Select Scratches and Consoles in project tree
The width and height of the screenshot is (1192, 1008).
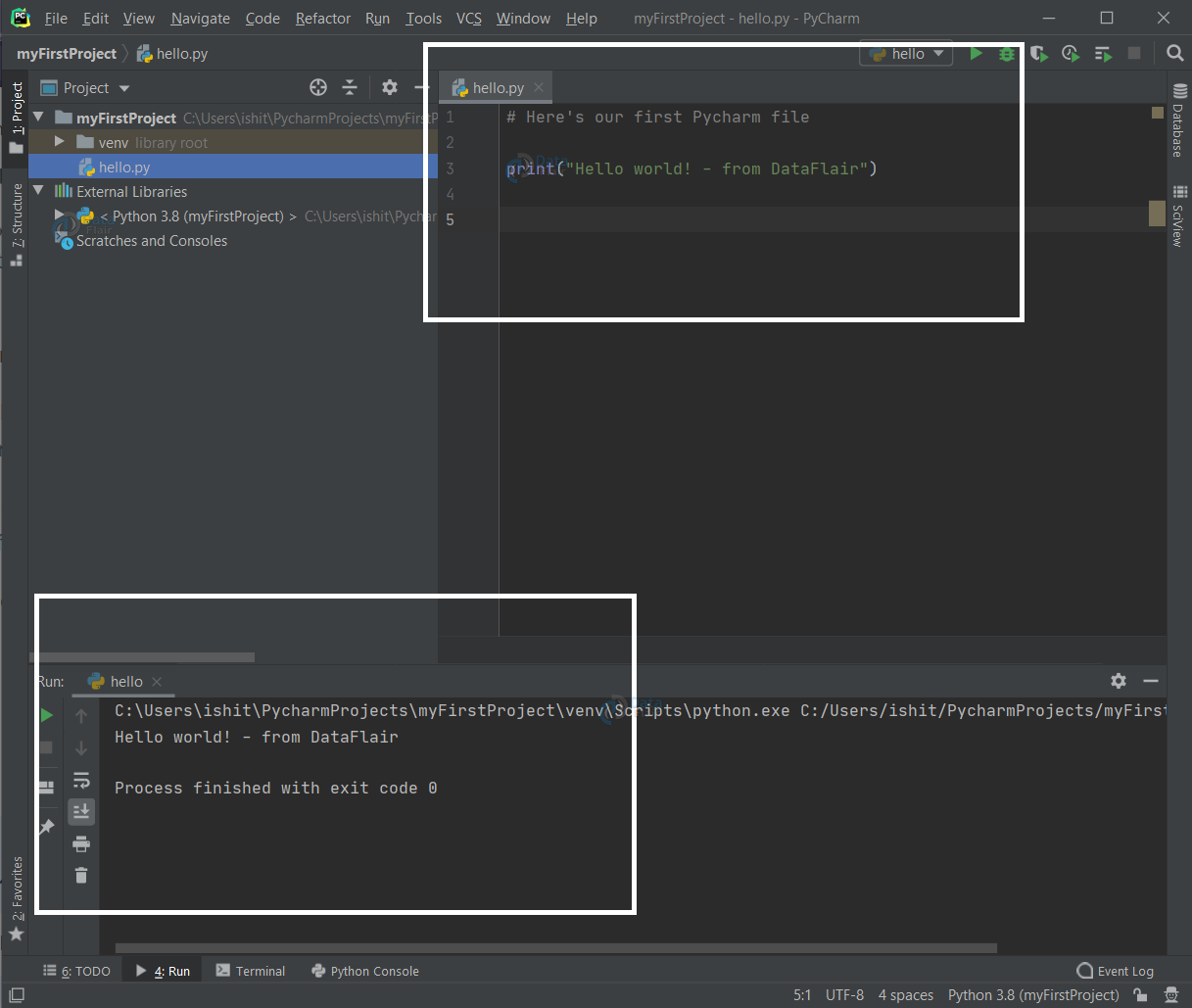coord(152,240)
